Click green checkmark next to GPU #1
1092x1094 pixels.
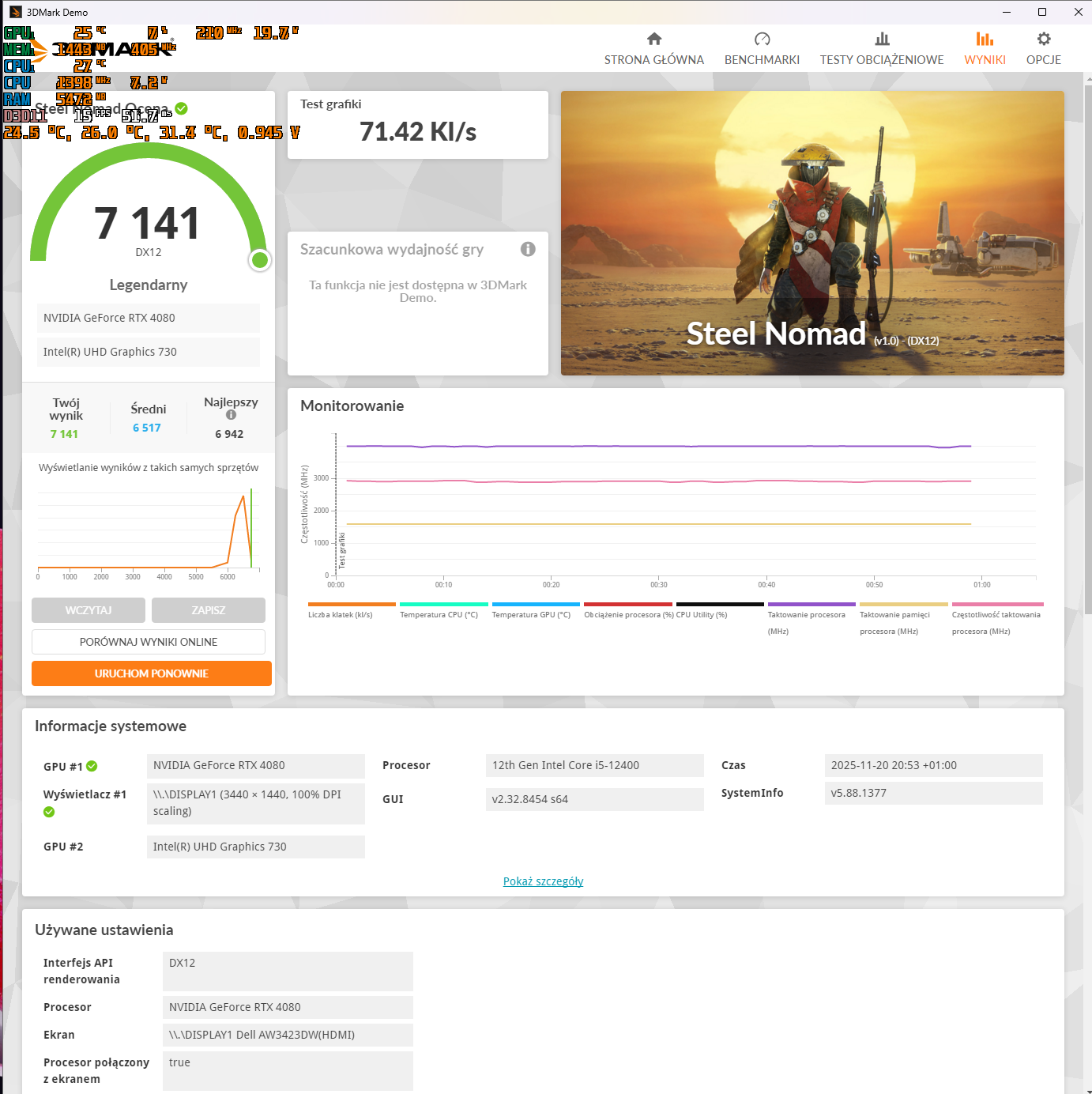(92, 766)
